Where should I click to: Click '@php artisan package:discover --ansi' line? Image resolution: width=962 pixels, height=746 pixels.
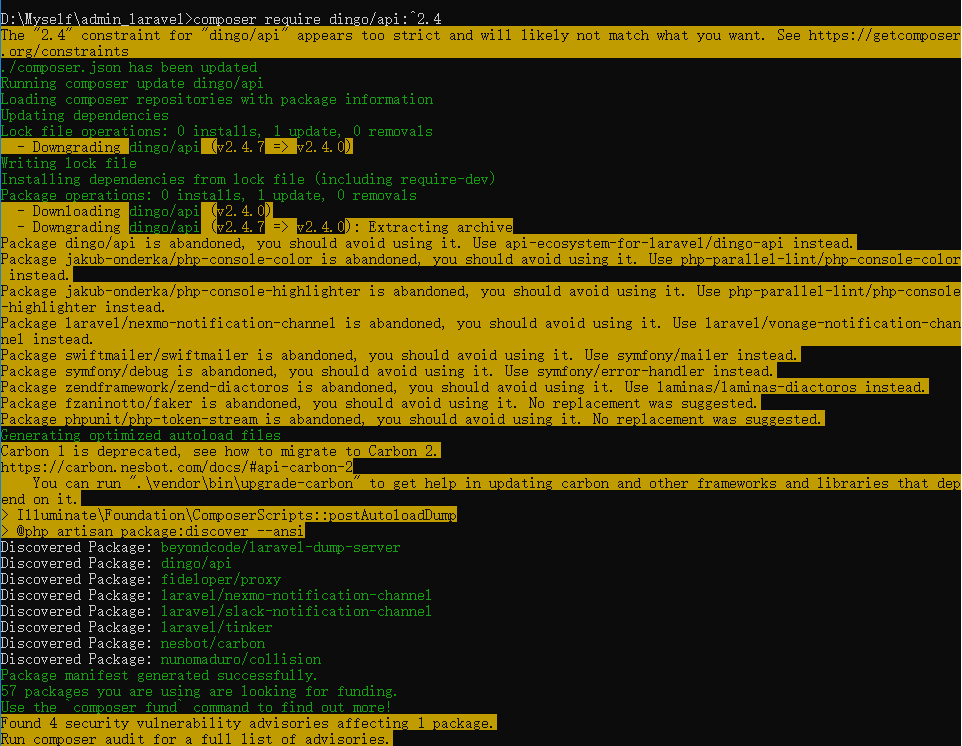point(153,529)
